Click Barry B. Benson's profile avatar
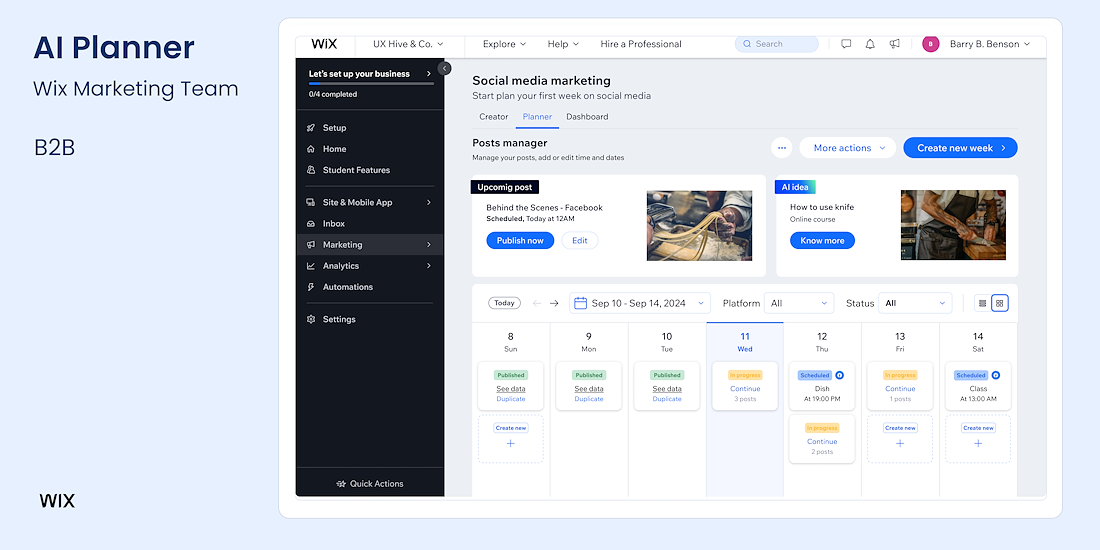The height and width of the screenshot is (550, 1100). (x=930, y=44)
